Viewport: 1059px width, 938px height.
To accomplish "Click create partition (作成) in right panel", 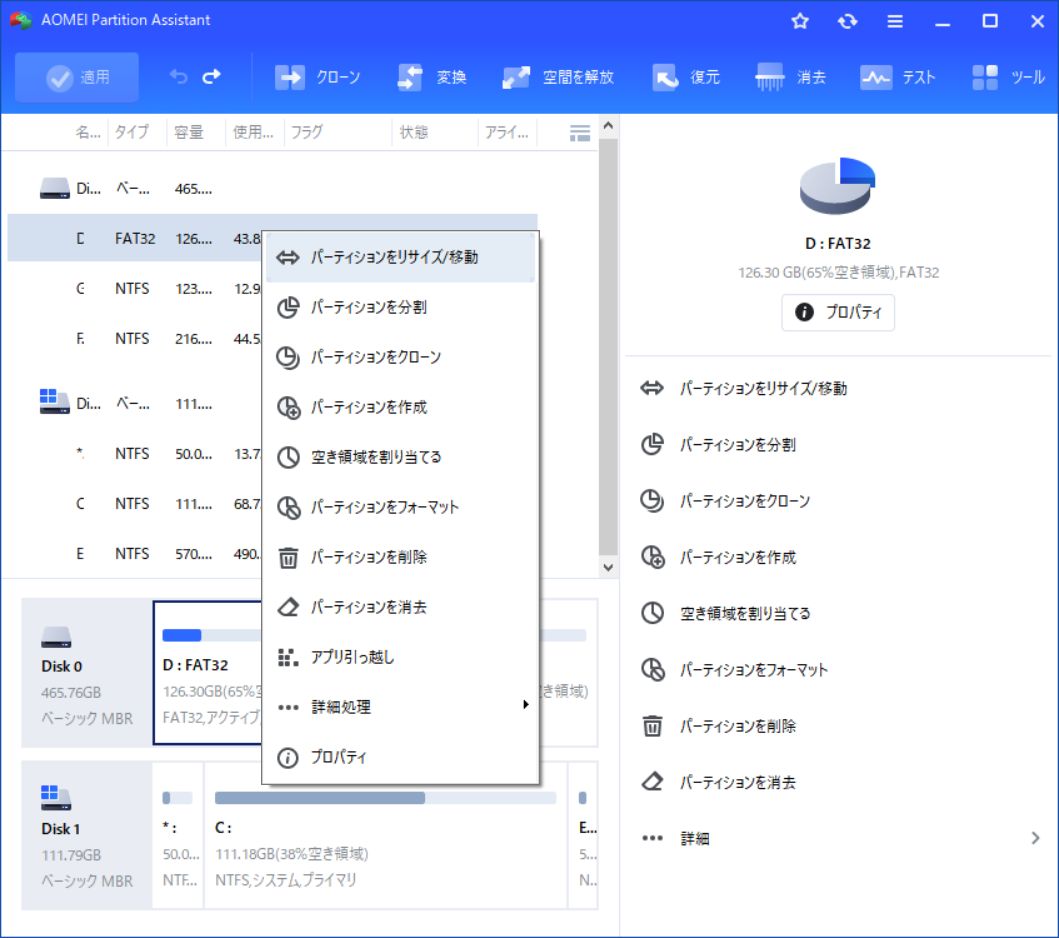I will click(718, 557).
